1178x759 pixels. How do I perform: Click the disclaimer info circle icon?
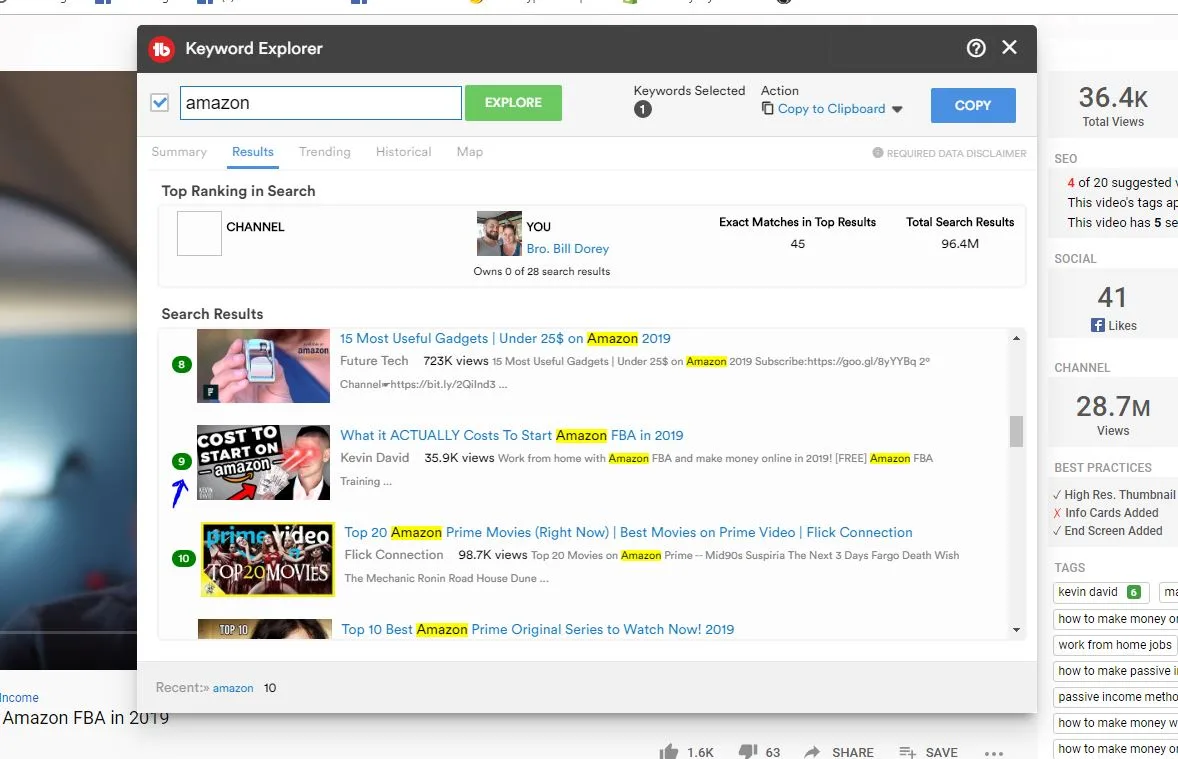(877, 153)
